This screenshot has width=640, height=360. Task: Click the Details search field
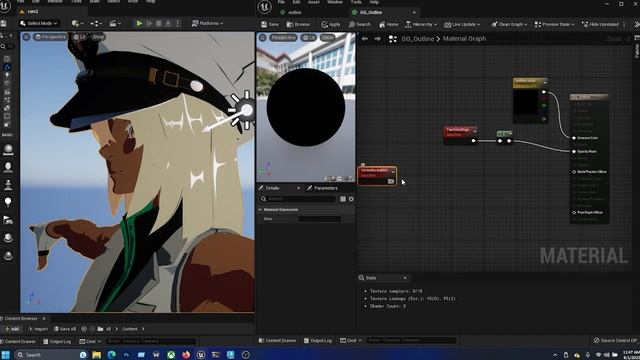pyautogui.click(x=298, y=199)
